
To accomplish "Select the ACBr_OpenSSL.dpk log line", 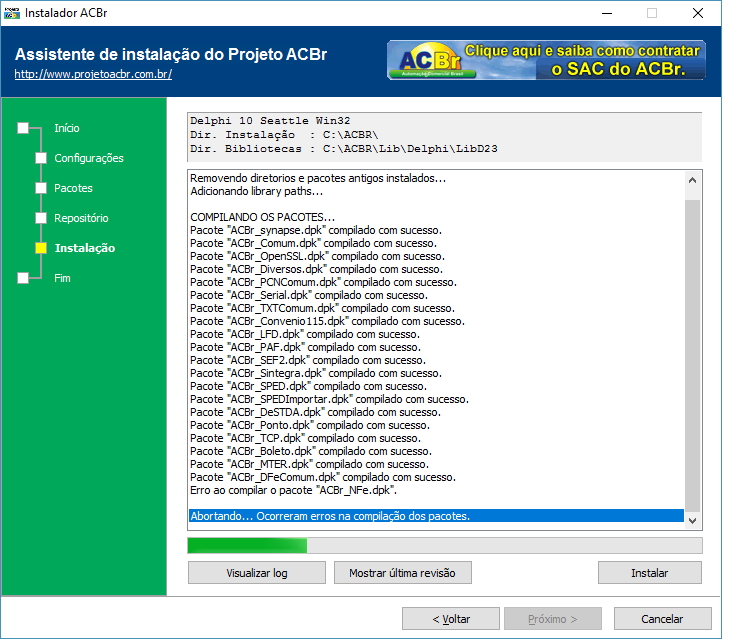I will click(317, 256).
